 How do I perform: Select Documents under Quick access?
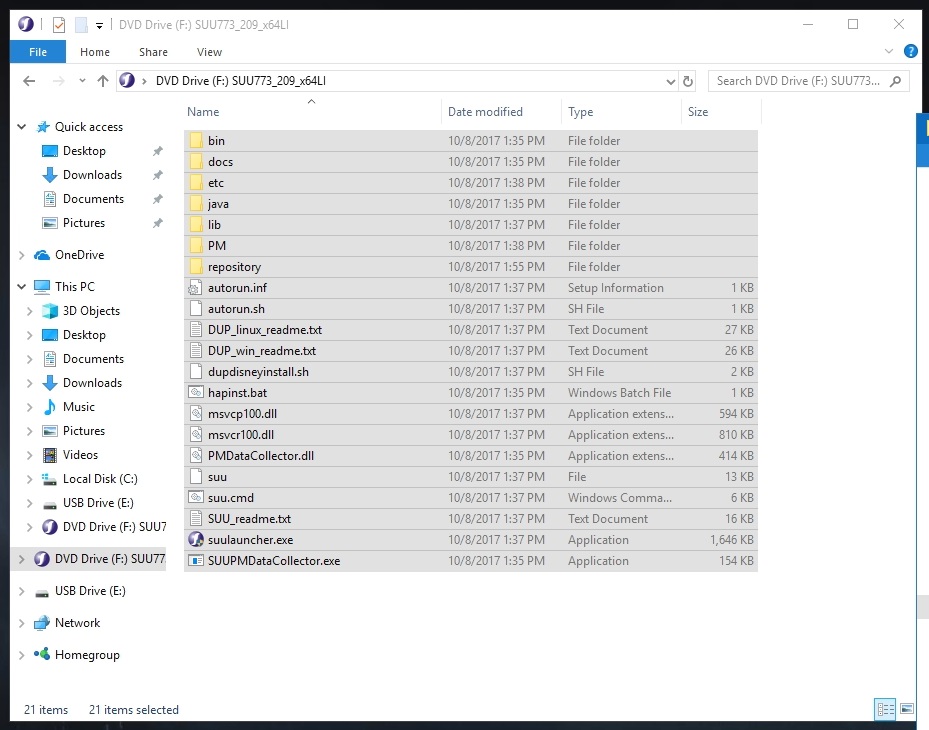93,199
